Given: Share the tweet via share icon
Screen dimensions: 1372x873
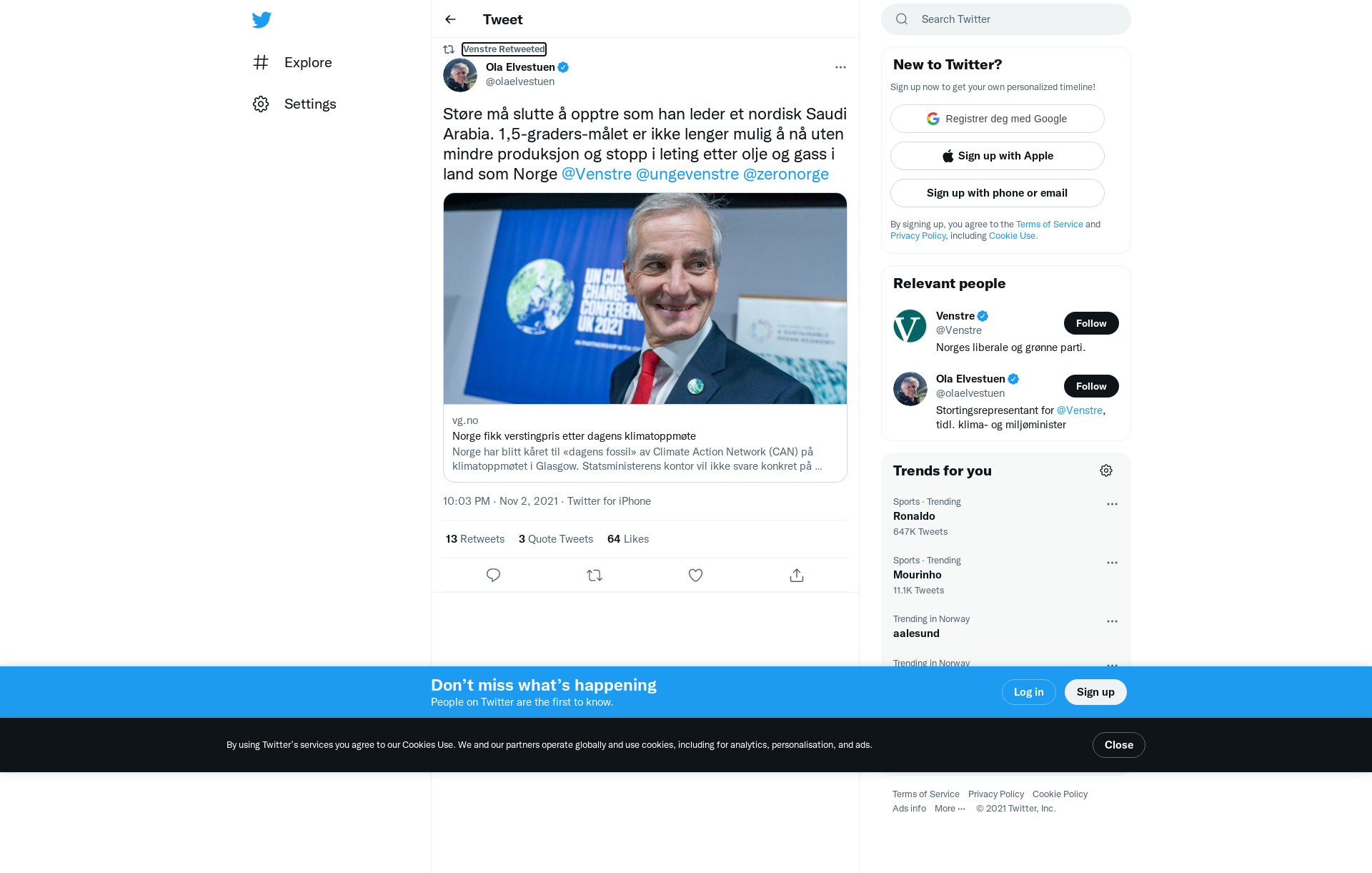Looking at the screenshot, I should pyautogui.click(x=797, y=575).
